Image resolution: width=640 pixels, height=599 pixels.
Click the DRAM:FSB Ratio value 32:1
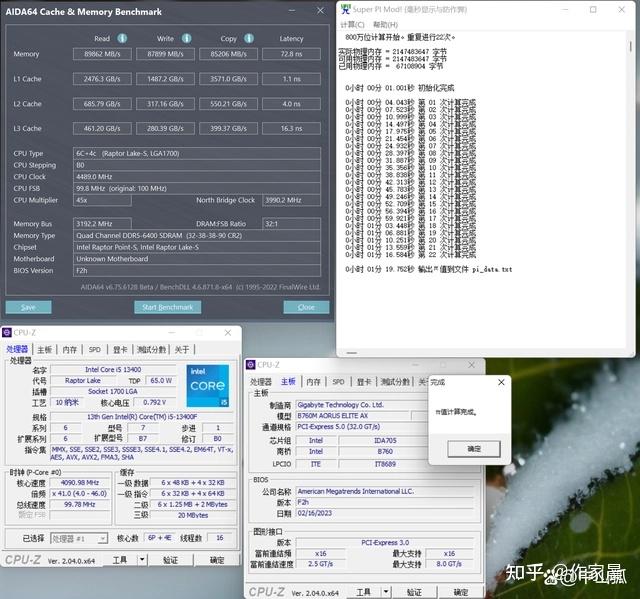coord(291,224)
